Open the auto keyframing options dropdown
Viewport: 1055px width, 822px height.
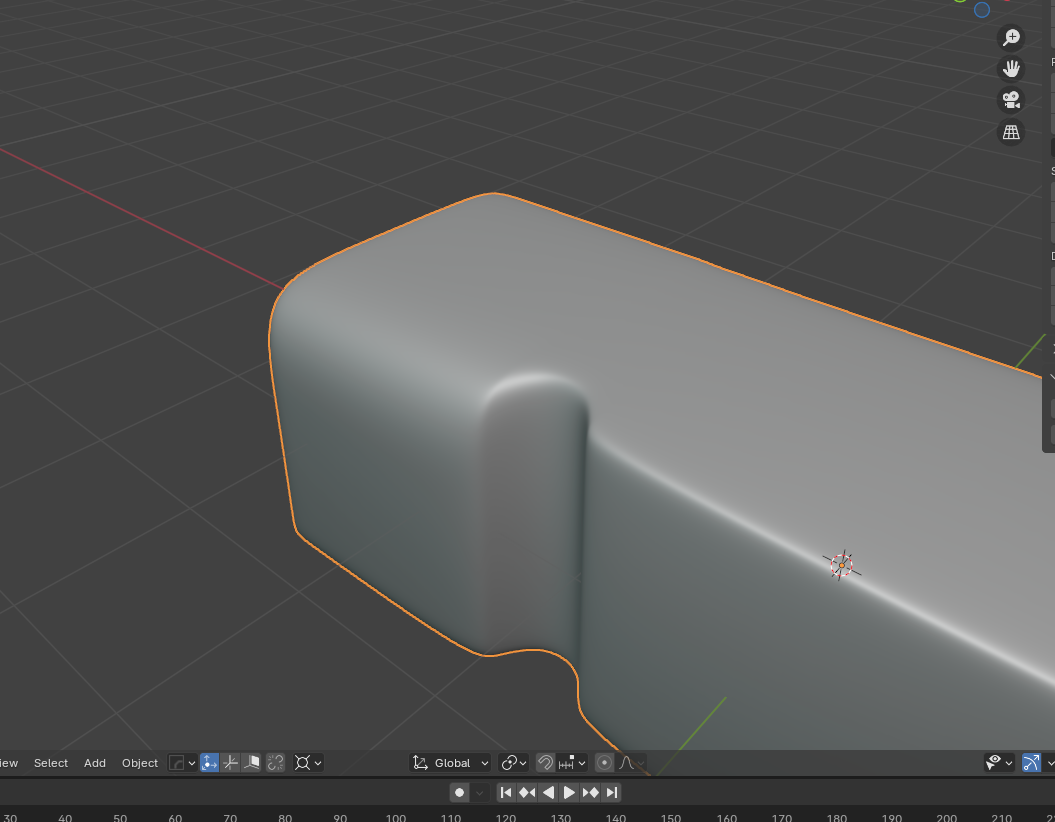479,792
